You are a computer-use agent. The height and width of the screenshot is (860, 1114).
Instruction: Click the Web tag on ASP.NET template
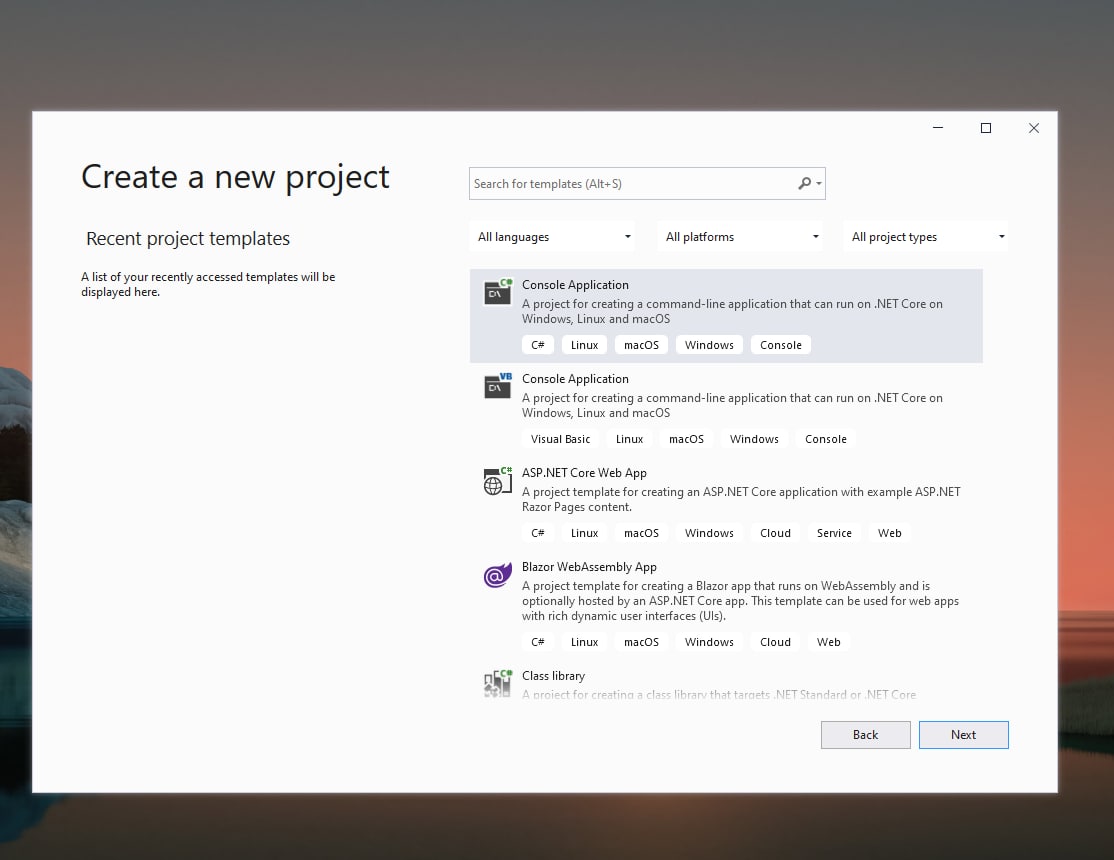889,533
